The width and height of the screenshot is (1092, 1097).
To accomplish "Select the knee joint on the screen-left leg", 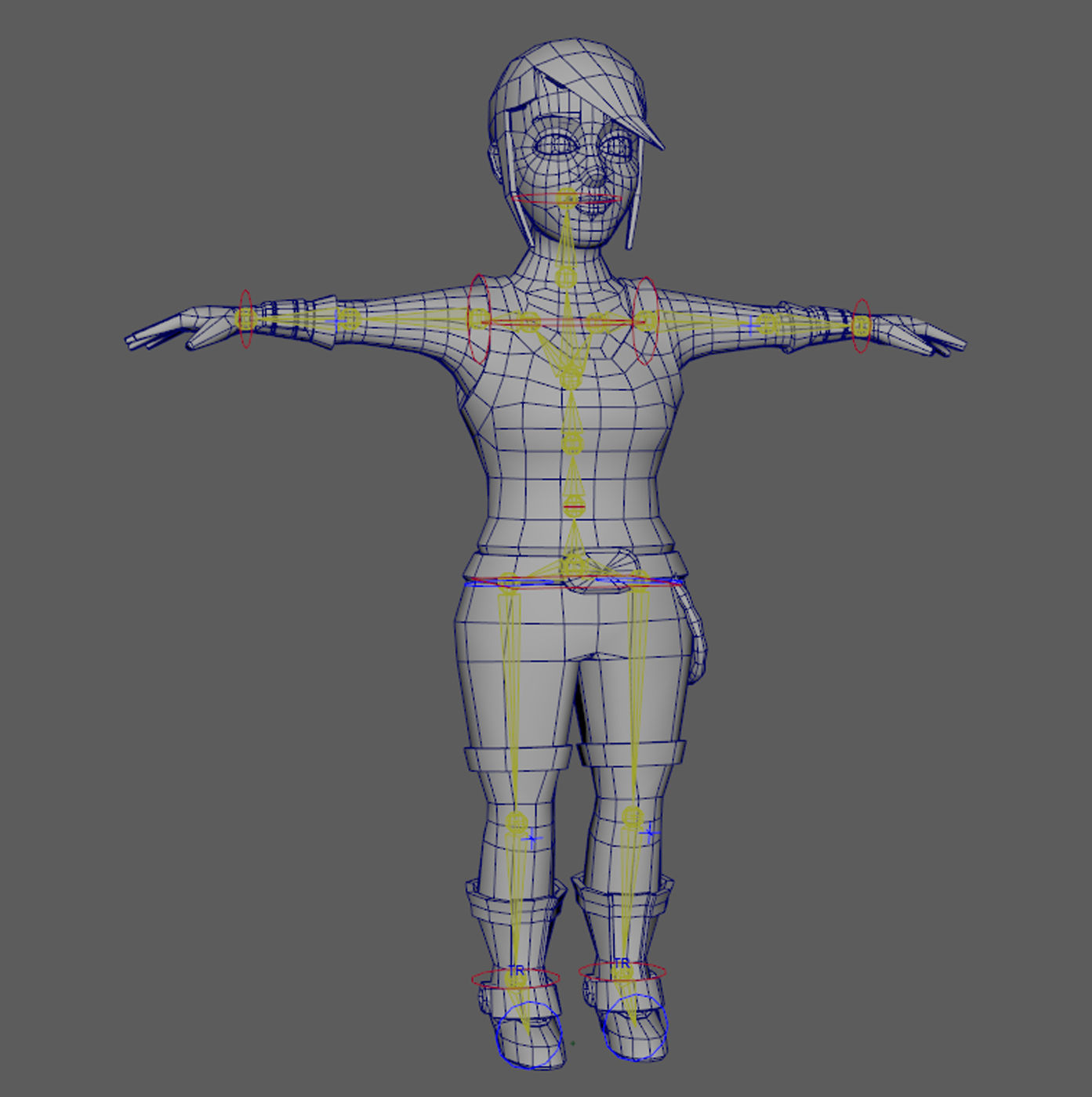I will [x=517, y=823].
